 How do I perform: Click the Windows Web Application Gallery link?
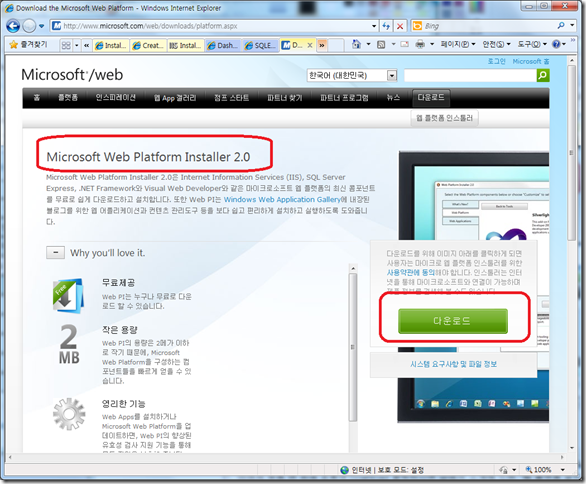282,200
